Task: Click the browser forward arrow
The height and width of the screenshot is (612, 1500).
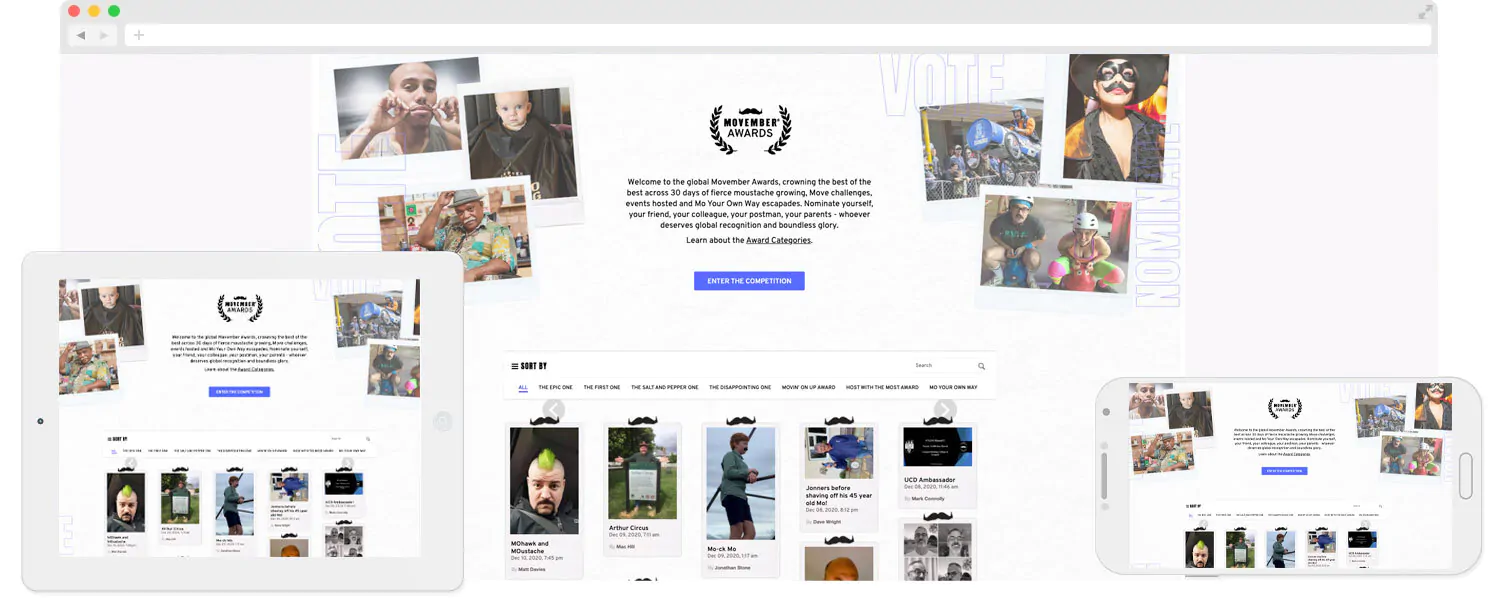Action: pyautogui.click(x=103, y=35)
